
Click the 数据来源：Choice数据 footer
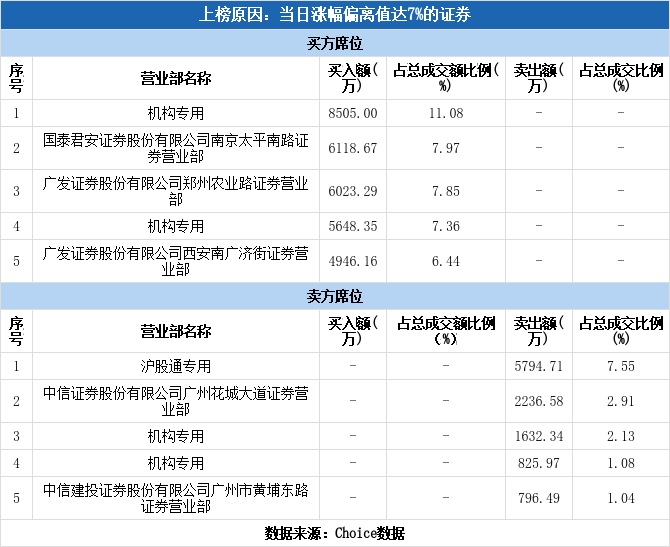coord(335,533)
